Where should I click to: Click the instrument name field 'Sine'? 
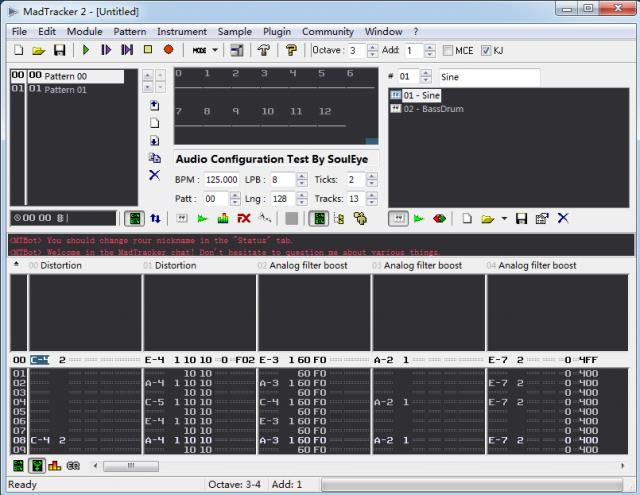pyautogui.click(x=489, y=77)
